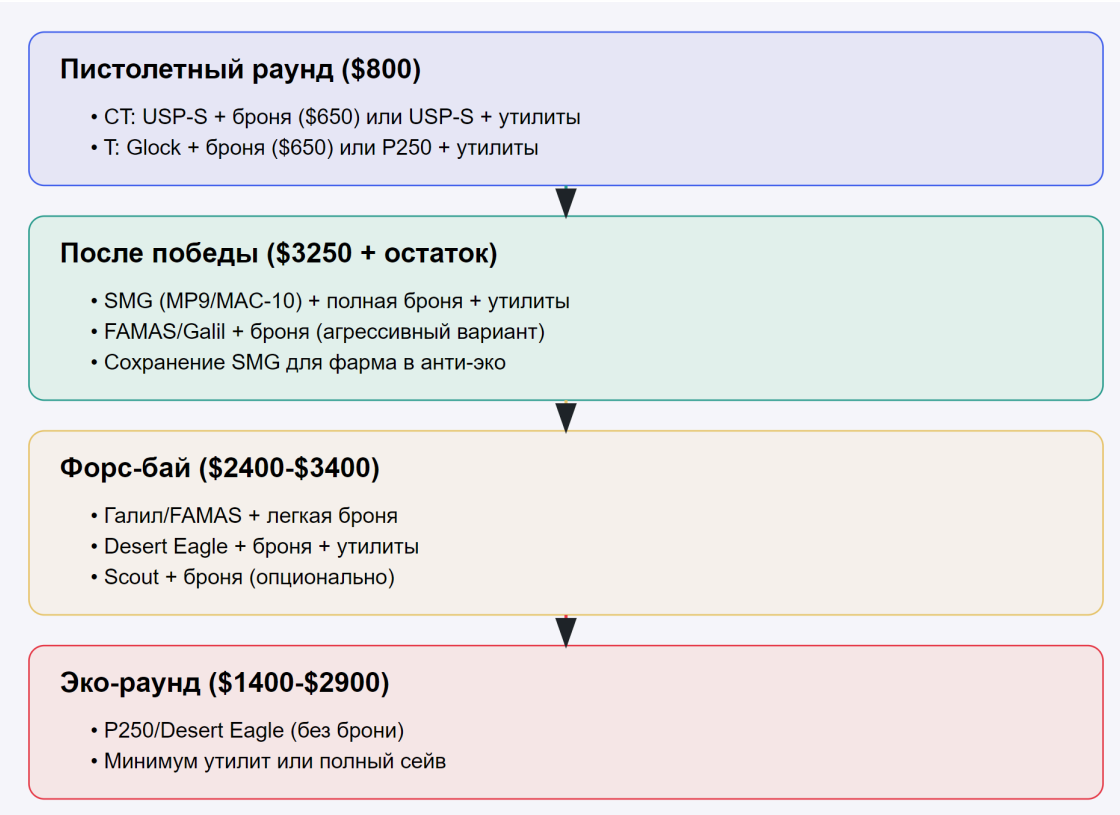Click the arrow pointing to После победы box
This screenshot has width=1120, height=815.
pos(566,201)
